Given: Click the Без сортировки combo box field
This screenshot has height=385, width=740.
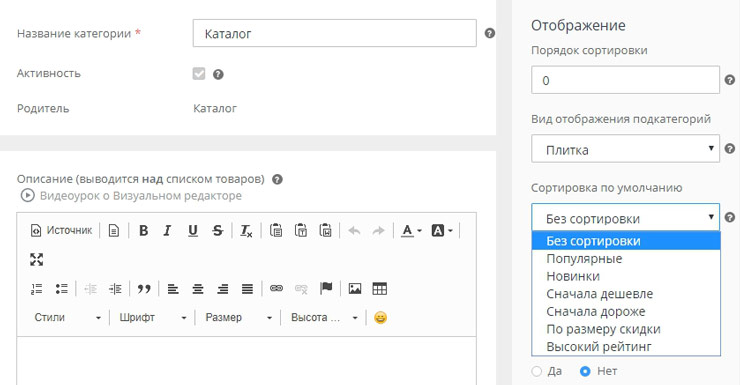Looking at the screenshot, I should pos(625,218).
